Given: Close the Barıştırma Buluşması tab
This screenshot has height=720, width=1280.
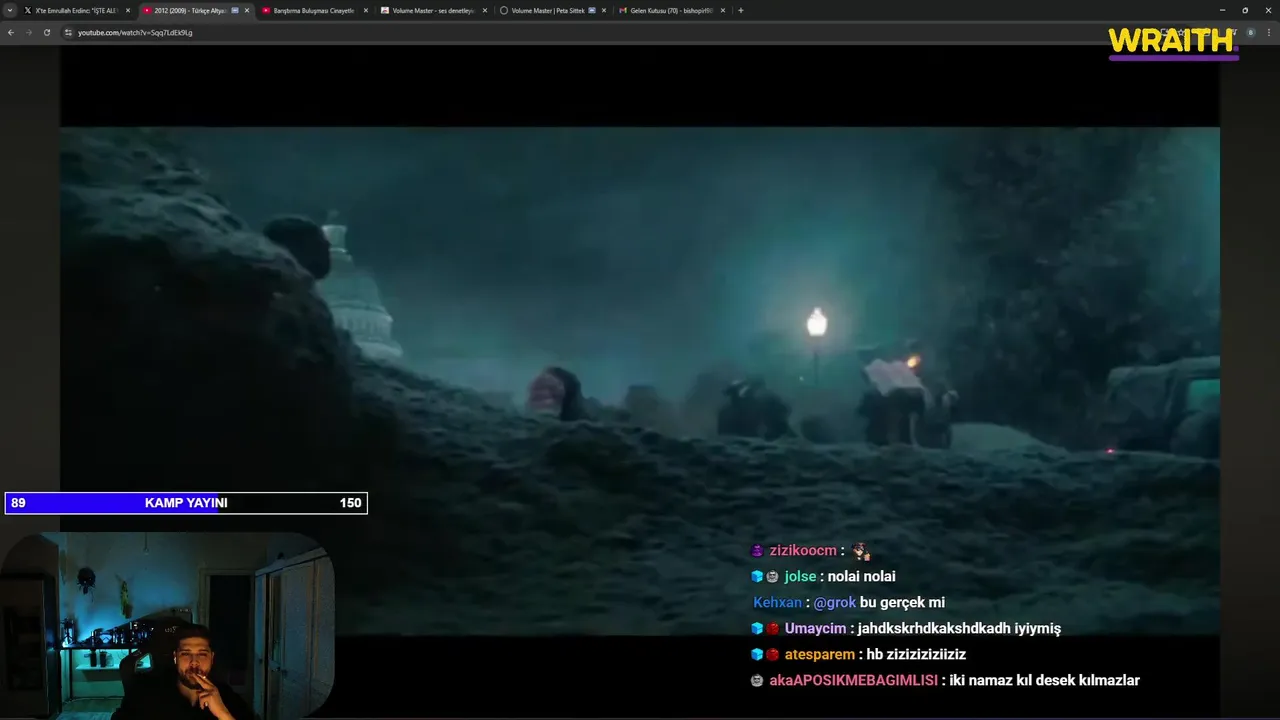Looking at the screenshot, I should (366, 10).
